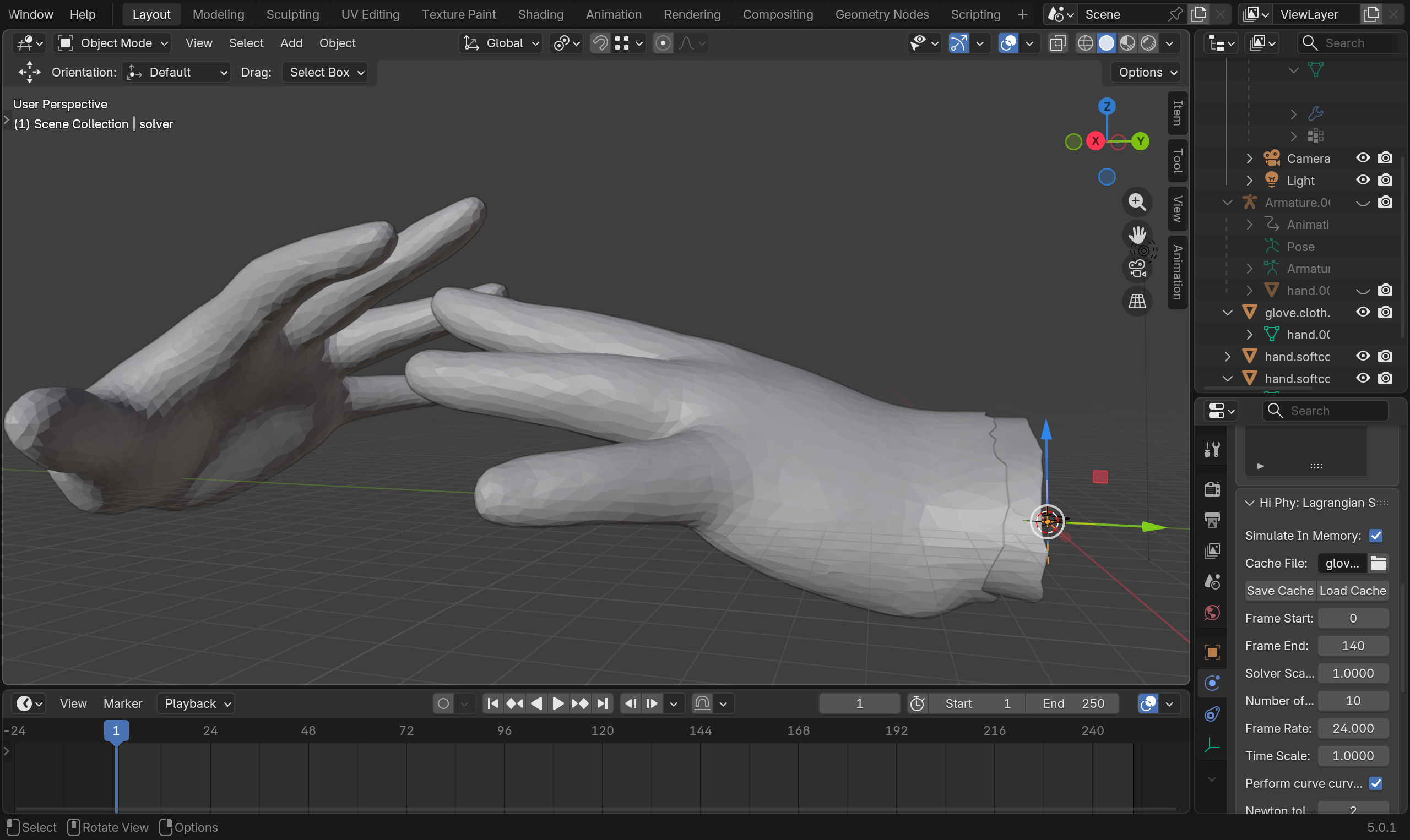
Task: Open the Select Box drag dropdown
Action: [x=325, y=73]
